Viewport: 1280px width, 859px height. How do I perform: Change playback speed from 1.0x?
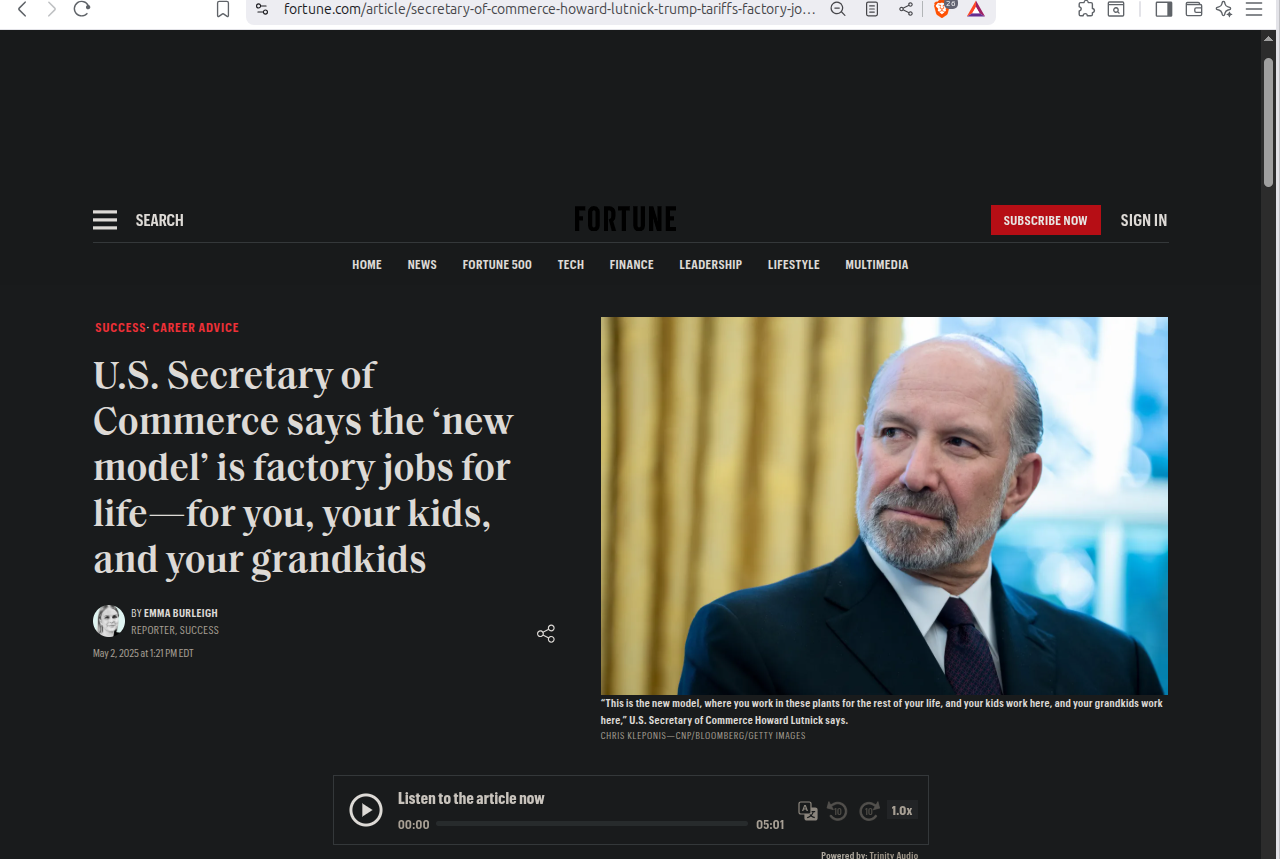tap(902, 811)
